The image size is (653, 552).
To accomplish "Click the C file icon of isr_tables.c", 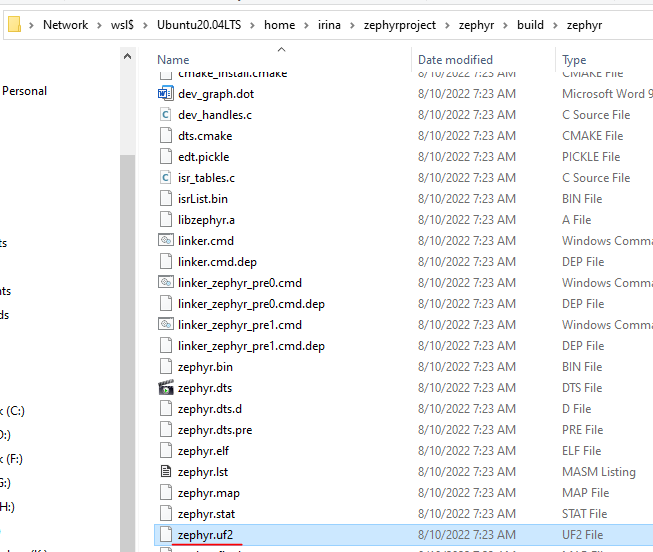I will [x=166, y=177].
